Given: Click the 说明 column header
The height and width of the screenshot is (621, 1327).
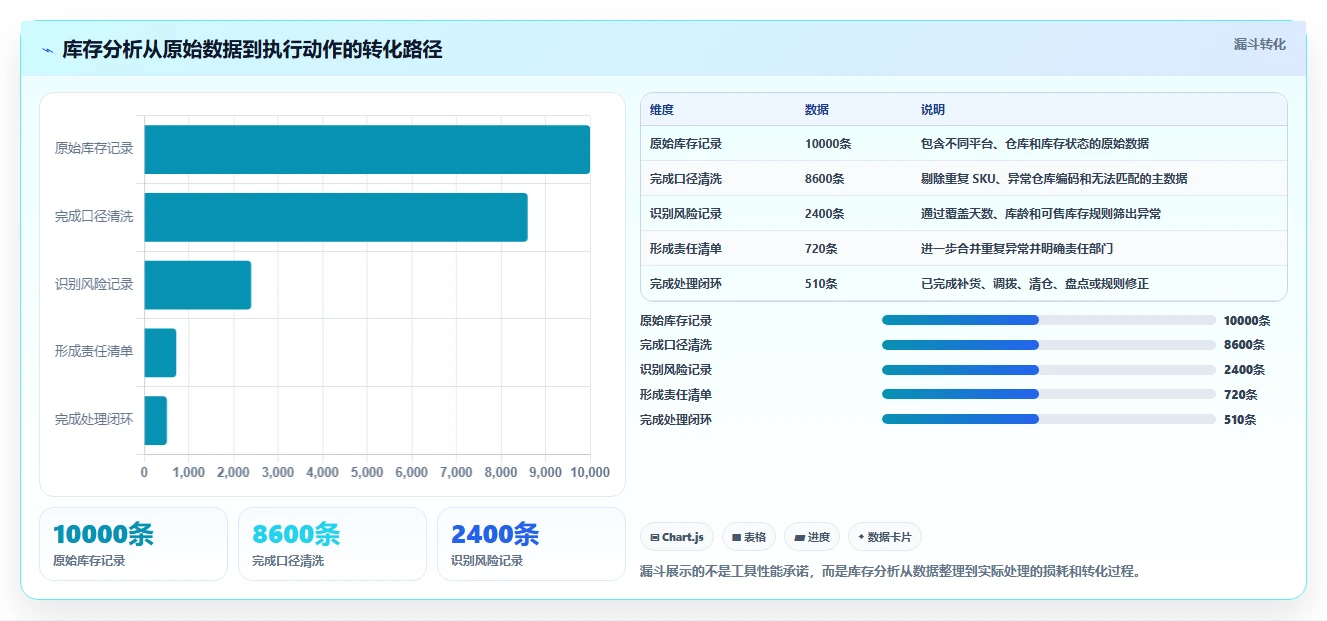Looking at the screenshot, I should point(933,110).
